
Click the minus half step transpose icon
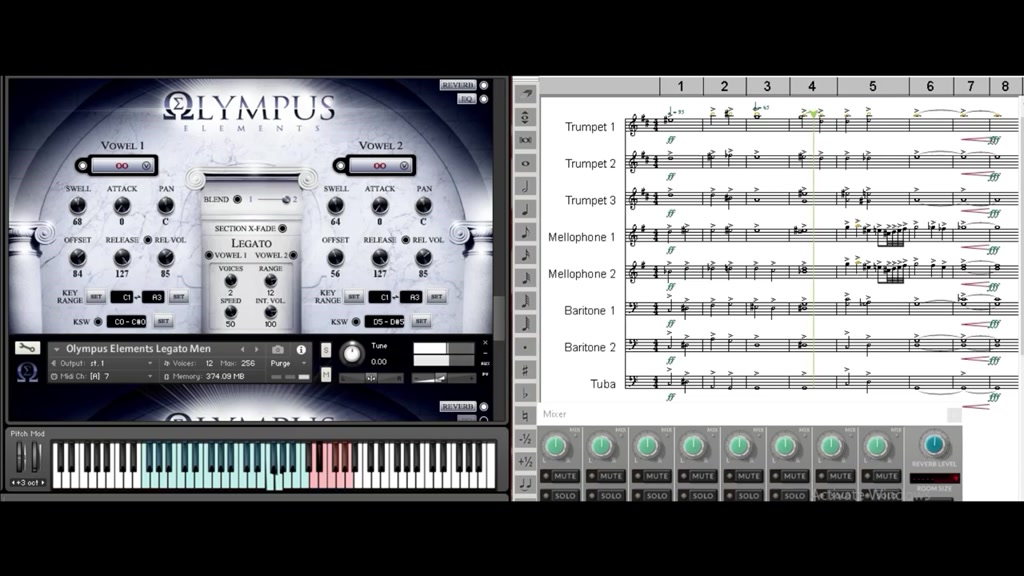coord(526,439)
